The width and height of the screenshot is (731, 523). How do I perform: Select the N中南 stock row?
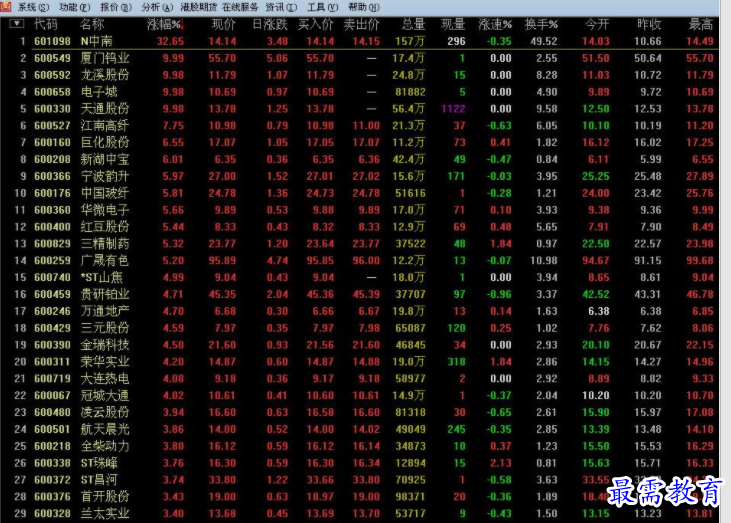(x=359, y=41)
